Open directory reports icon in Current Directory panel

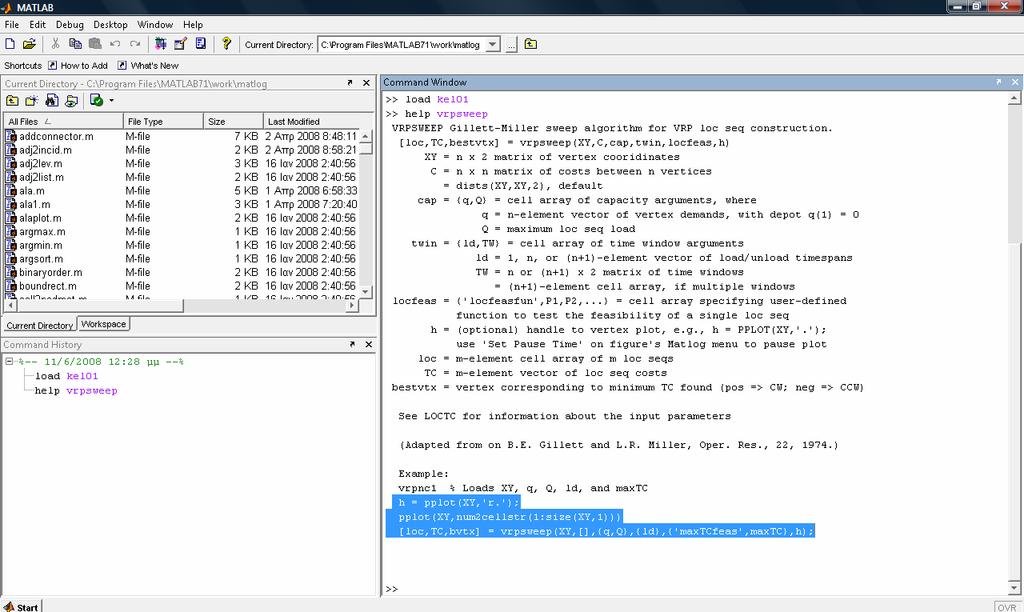[71, 101]
